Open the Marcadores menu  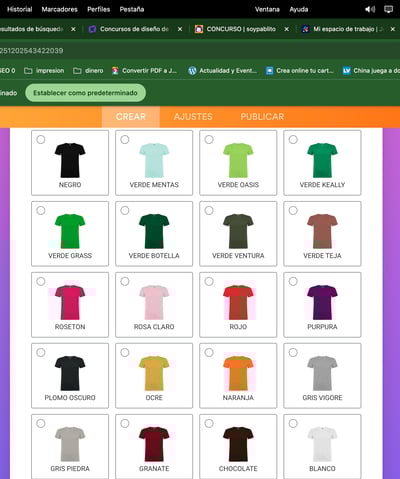tap(59, 9)
